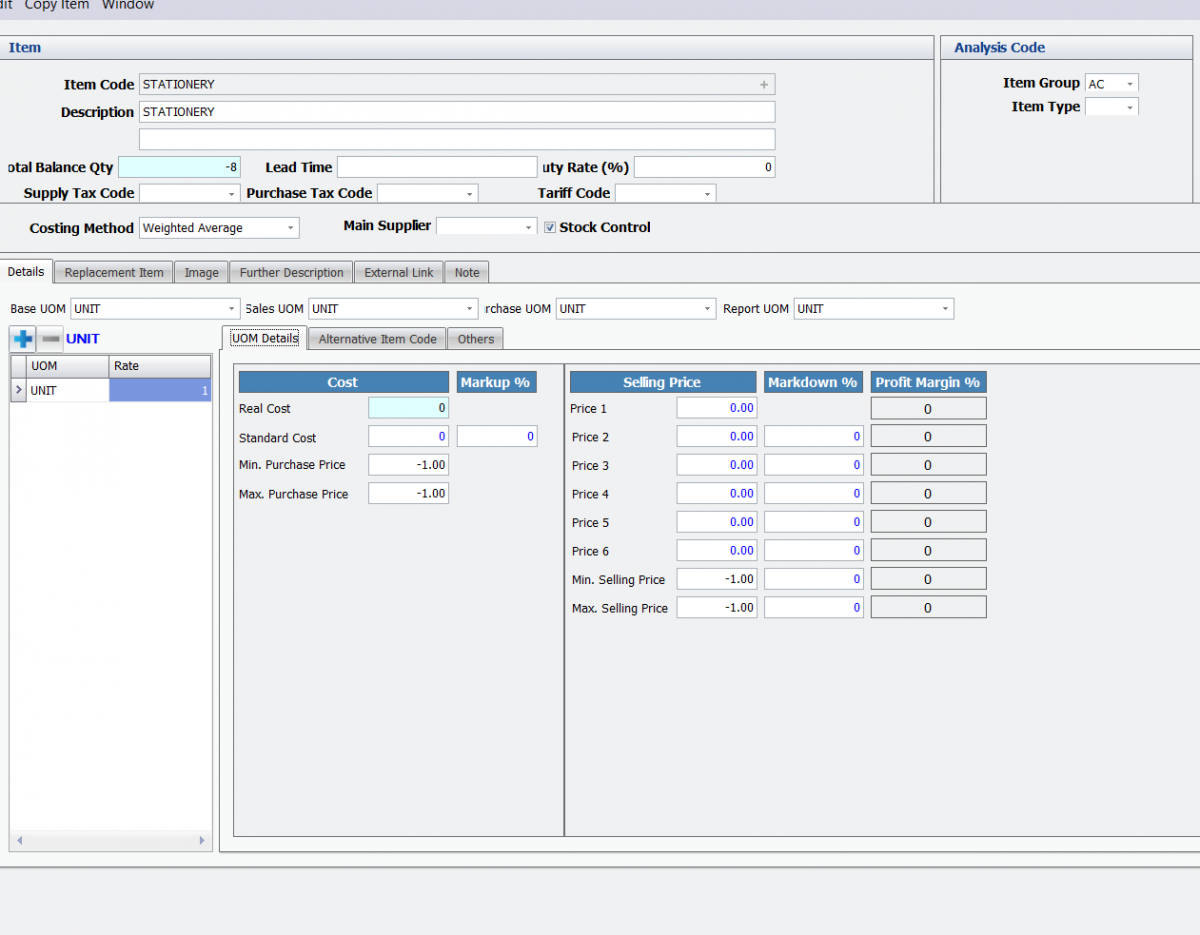Switch to the Alternative Item Code tab
1200x935 pixels.
376,339
